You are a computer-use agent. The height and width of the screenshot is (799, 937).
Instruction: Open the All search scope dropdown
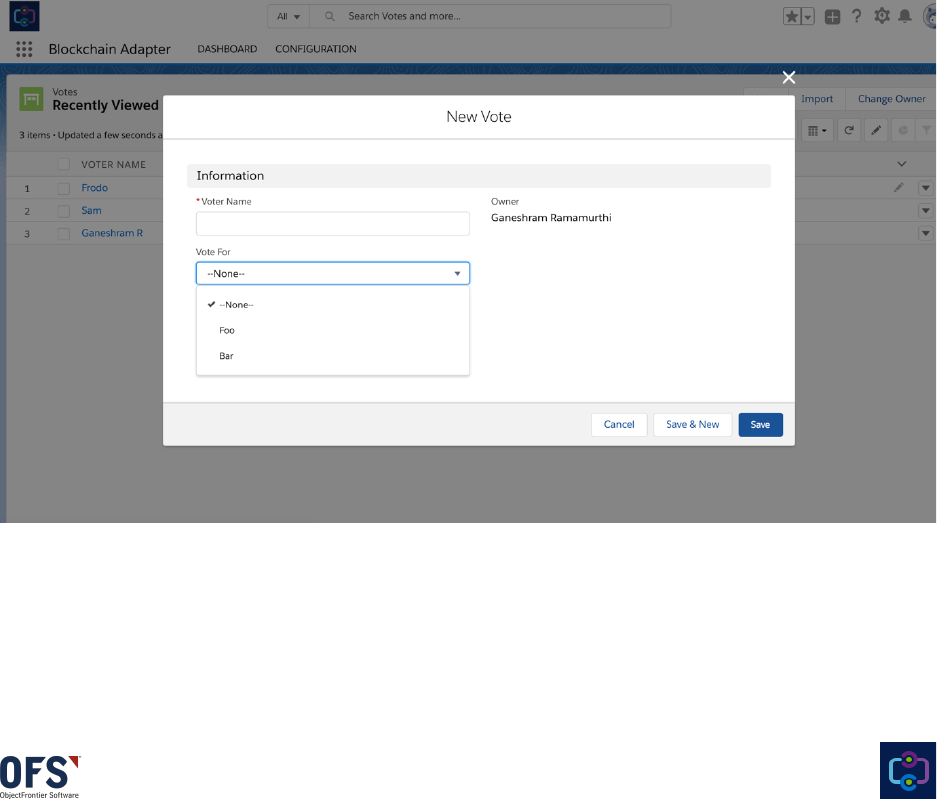click(289, 16)
